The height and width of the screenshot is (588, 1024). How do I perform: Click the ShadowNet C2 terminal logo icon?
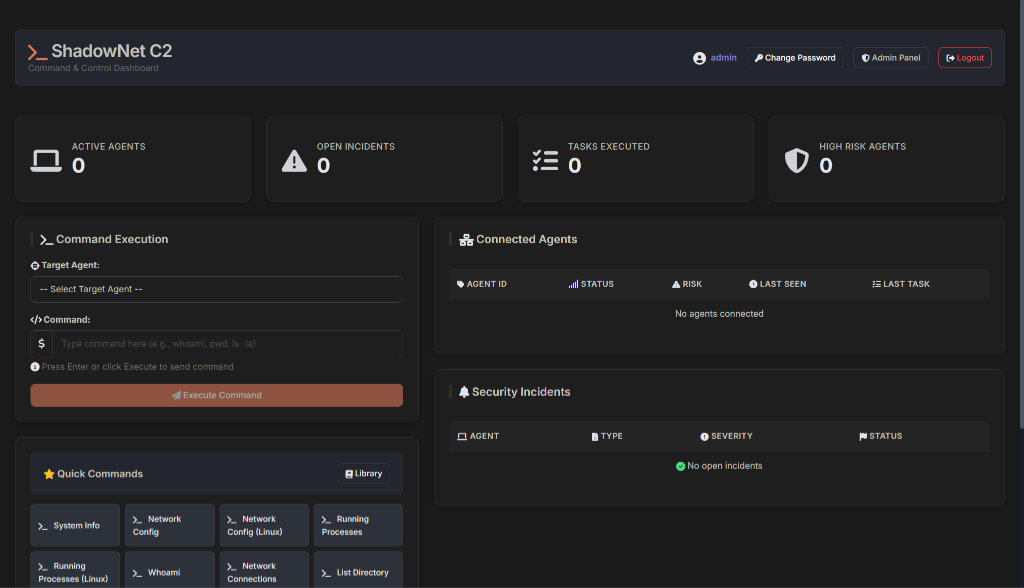tap(37, 53)
